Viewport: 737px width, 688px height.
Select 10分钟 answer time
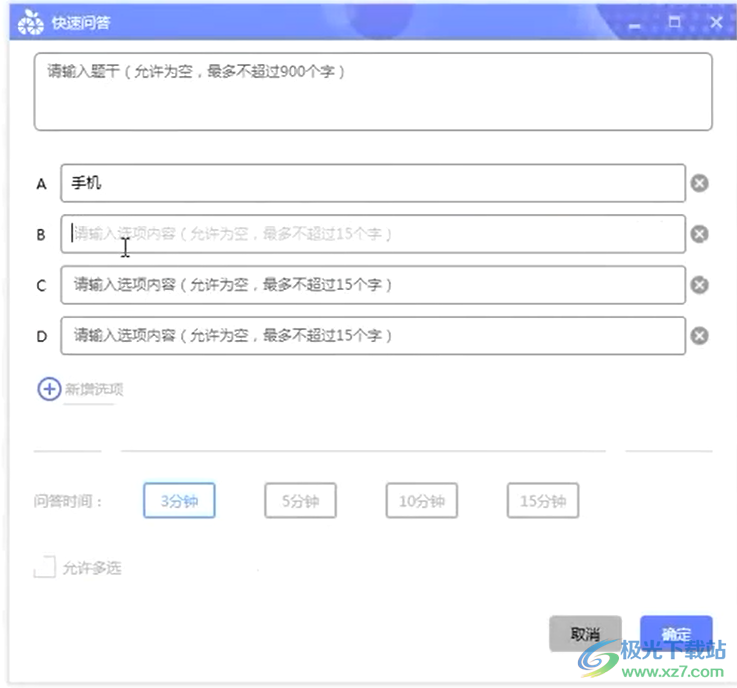(422, 500)
